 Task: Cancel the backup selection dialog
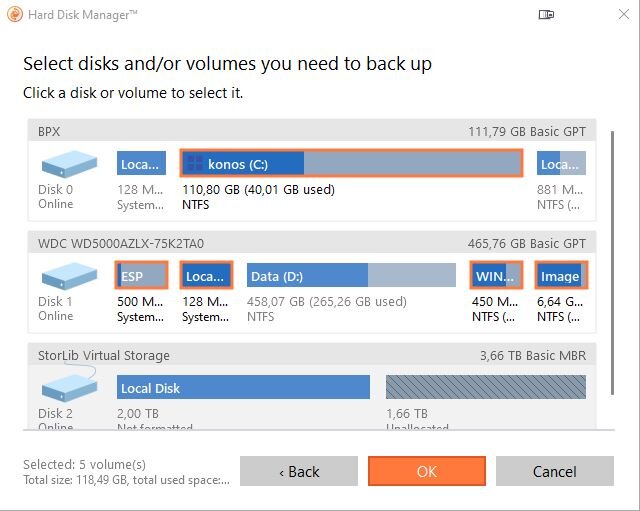554,471
